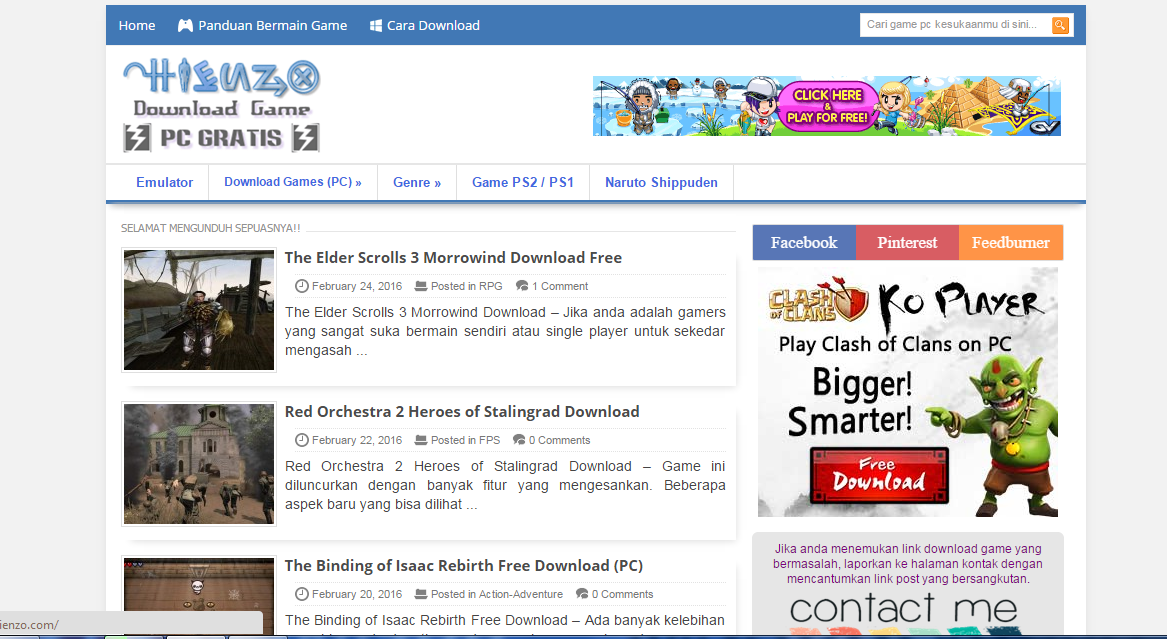Viewport: 1167px width, 639px height.
Task: Open the FPS category link
Action: [489, 440]
